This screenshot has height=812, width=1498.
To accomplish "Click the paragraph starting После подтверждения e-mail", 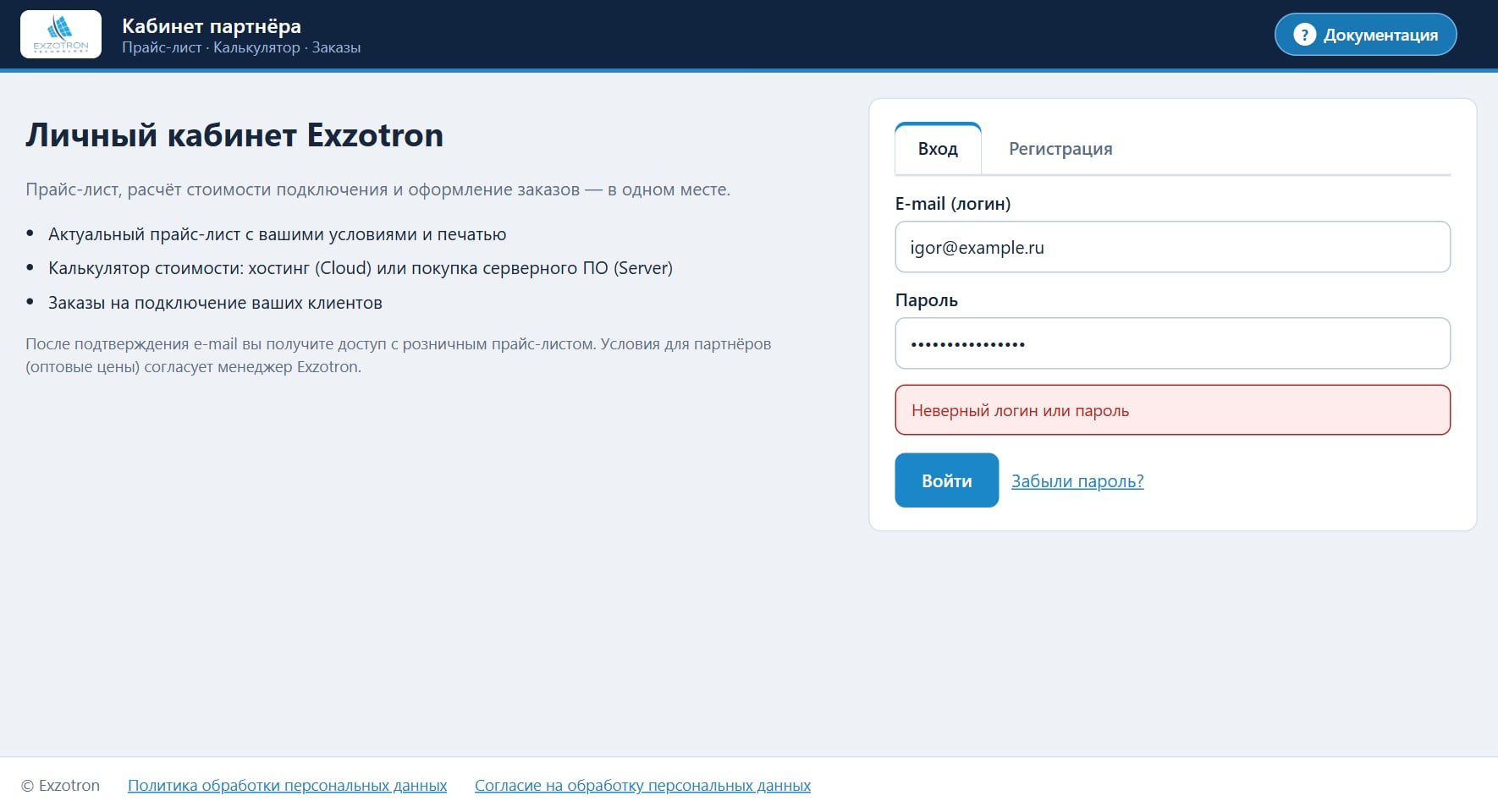I will pyautogui.click(x=398, y=355).
